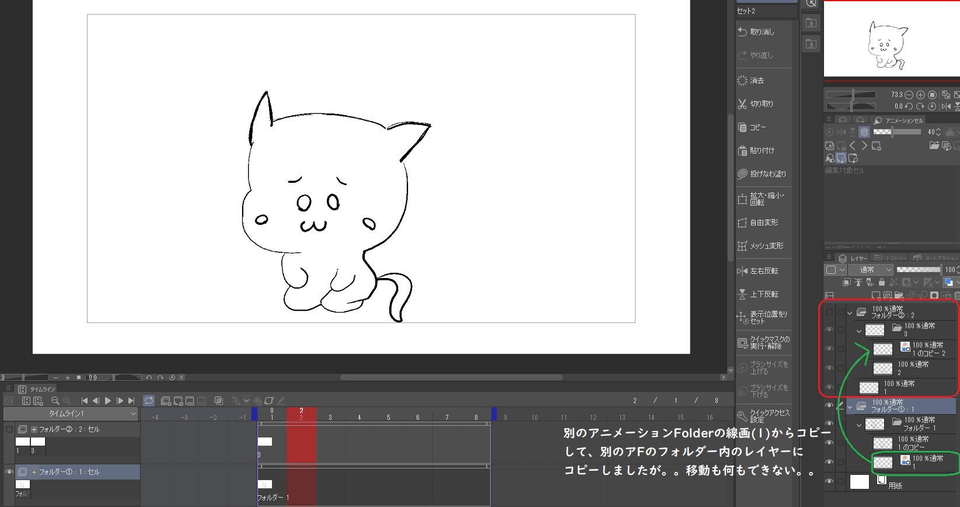Rotate the canvas left in Navigator
Image resolution: width=960 pixels, height=507 pixels.
tap(909, 107)
